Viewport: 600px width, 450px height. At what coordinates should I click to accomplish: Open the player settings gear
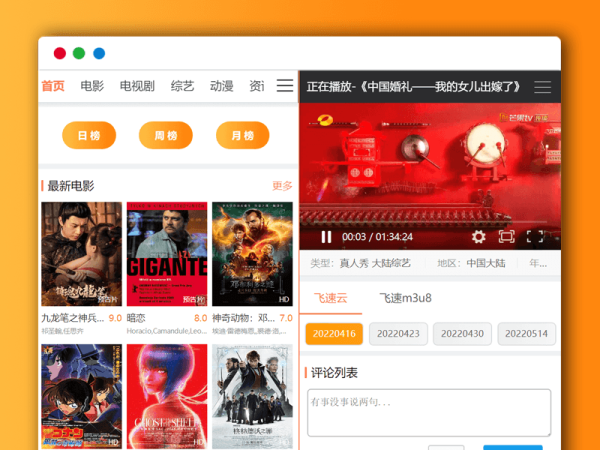pos(478,236)
